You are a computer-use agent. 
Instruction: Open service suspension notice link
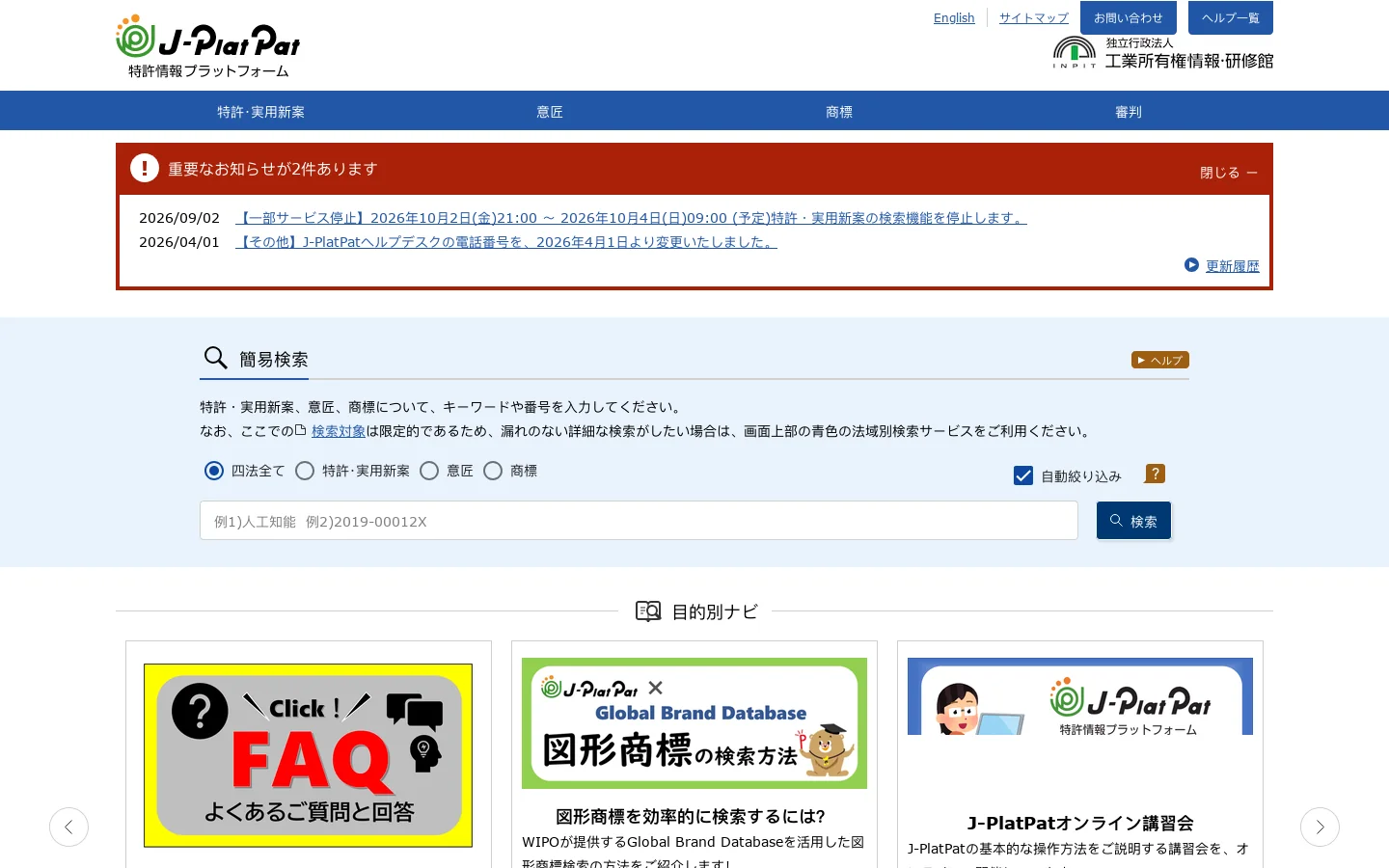pyautogui.click(x=631, y=218)
